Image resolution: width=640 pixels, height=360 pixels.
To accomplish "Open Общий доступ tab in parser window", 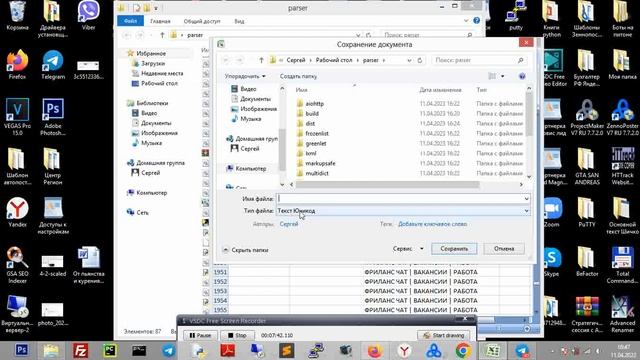I will point(202,21).
